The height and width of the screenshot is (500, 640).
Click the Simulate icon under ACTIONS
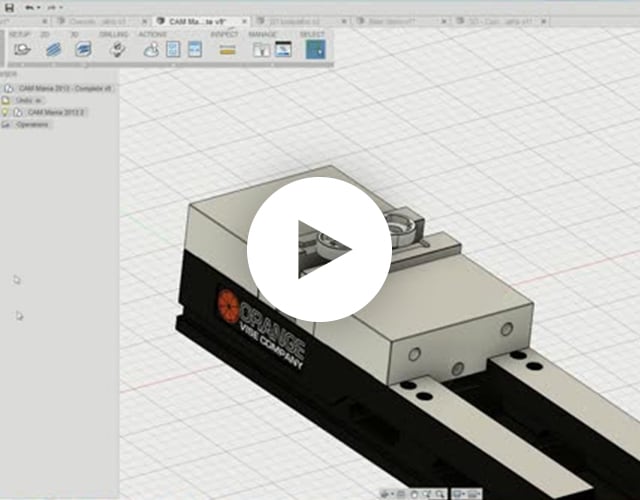tap(151, 49)
